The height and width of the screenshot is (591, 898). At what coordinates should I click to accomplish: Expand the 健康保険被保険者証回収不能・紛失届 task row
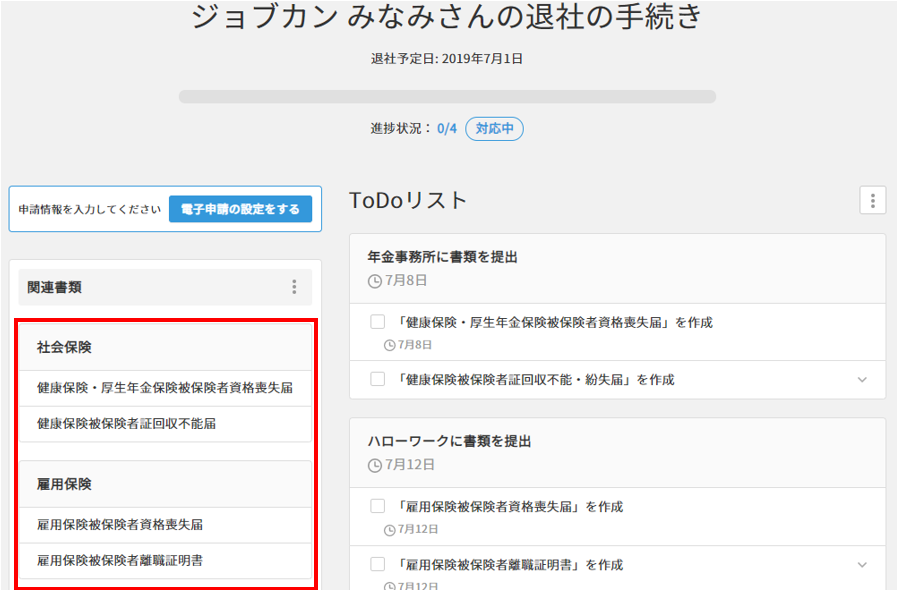[862, 380]
